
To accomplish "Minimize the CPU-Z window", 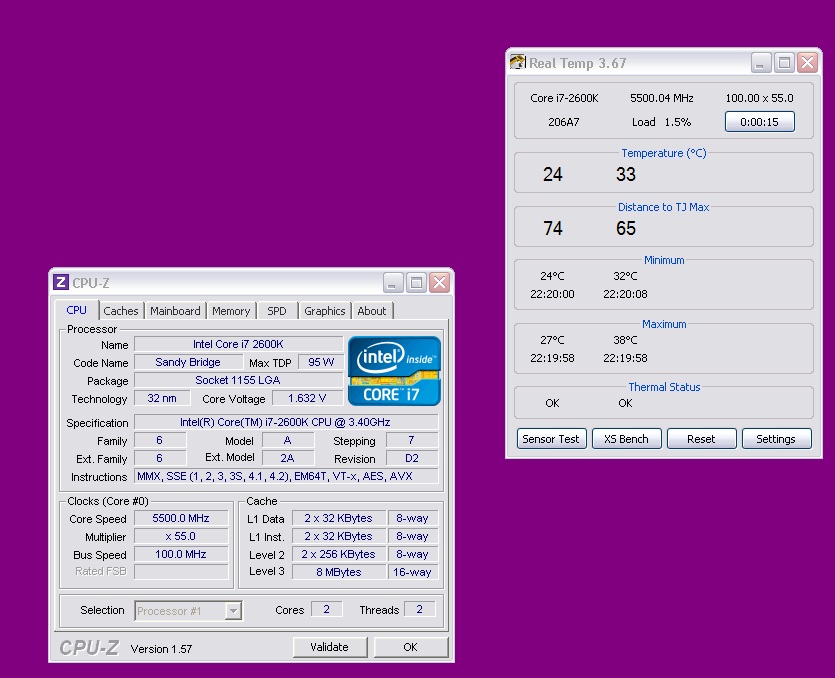I will coord(393,283).
